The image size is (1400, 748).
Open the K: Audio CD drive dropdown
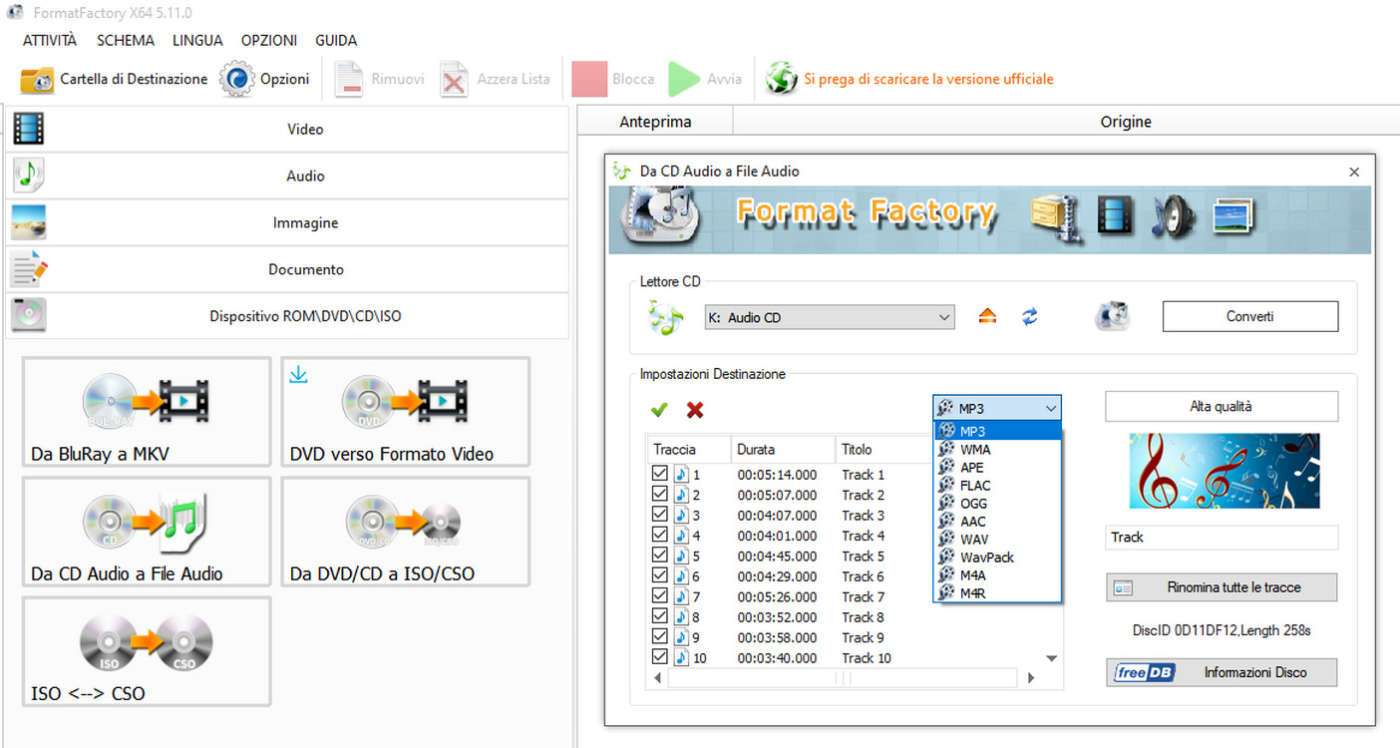829,318
